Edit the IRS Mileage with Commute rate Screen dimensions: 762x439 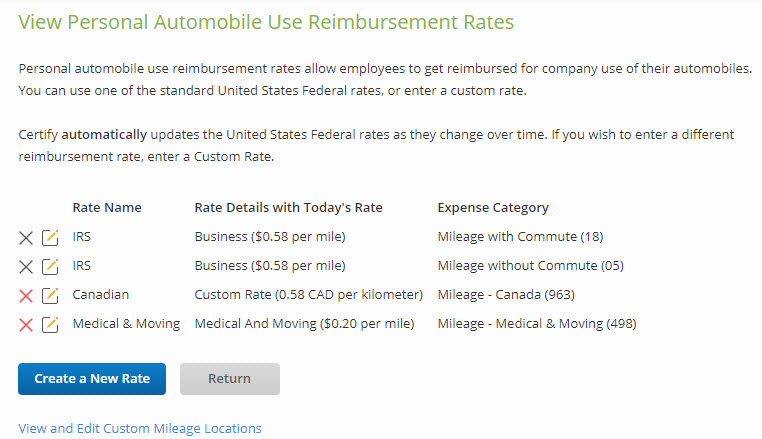point(50,238)
